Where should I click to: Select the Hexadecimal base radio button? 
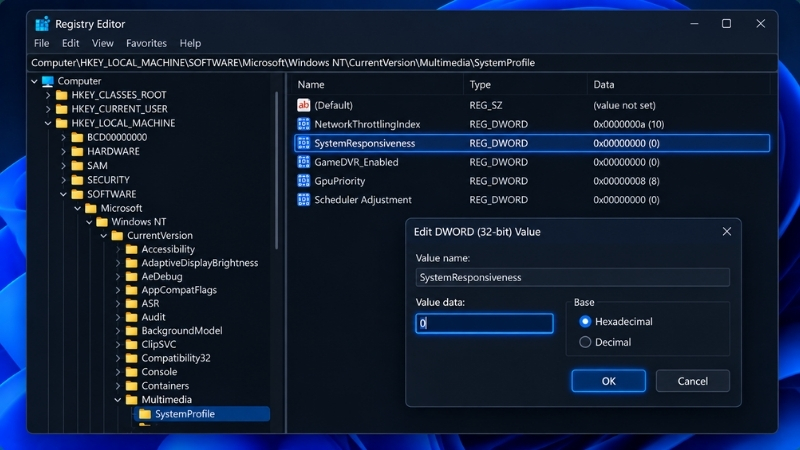[x=585, y=321]
